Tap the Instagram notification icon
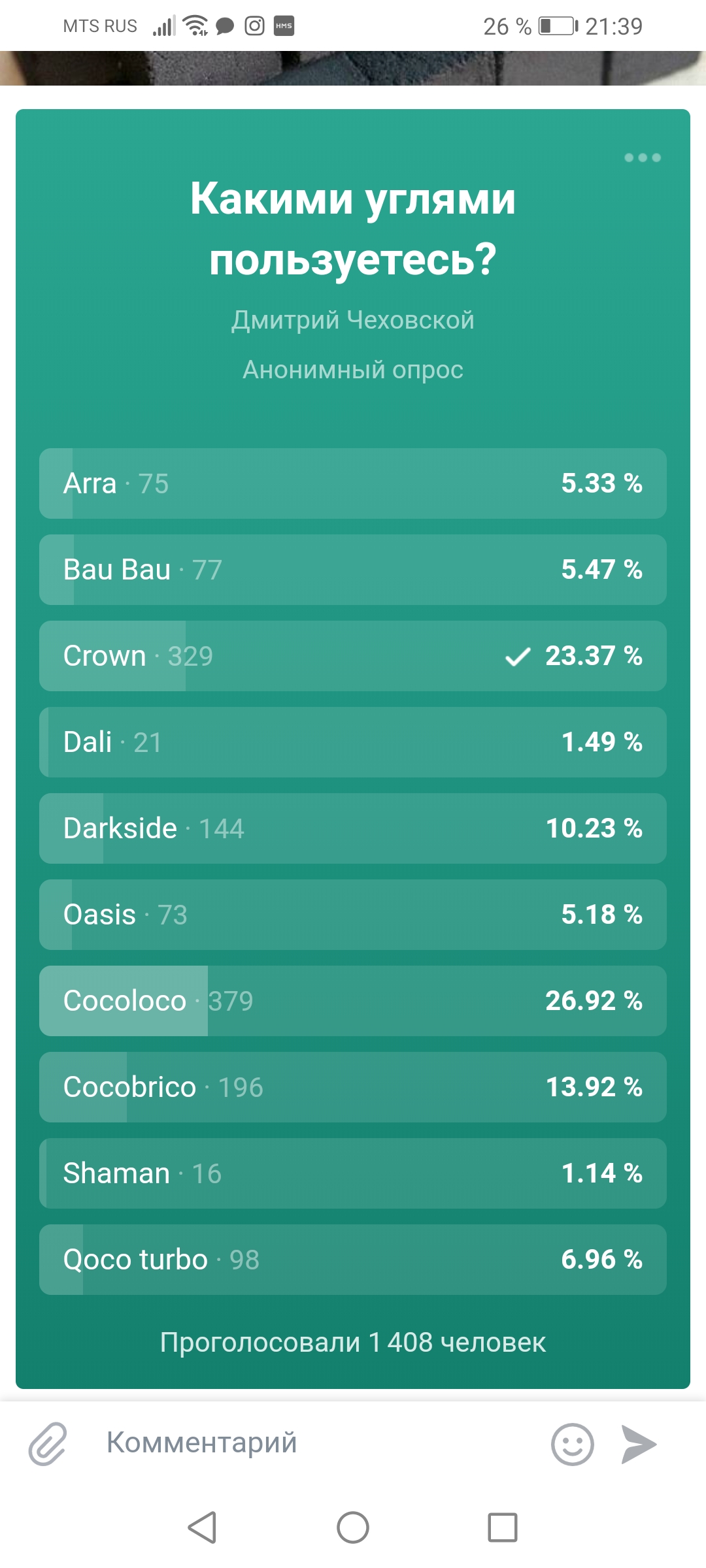This screenshot has width=706, height=1568. coord(254,26)
